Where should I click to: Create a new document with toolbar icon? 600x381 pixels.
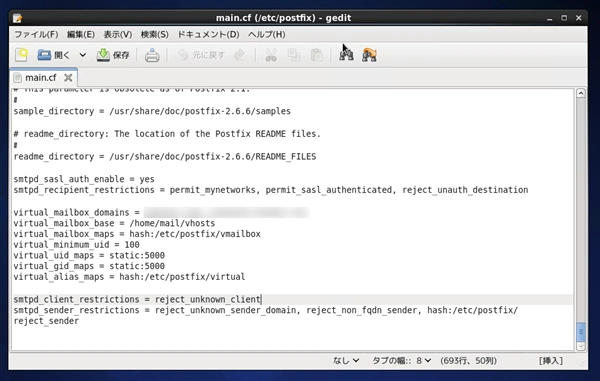[21, 55]
